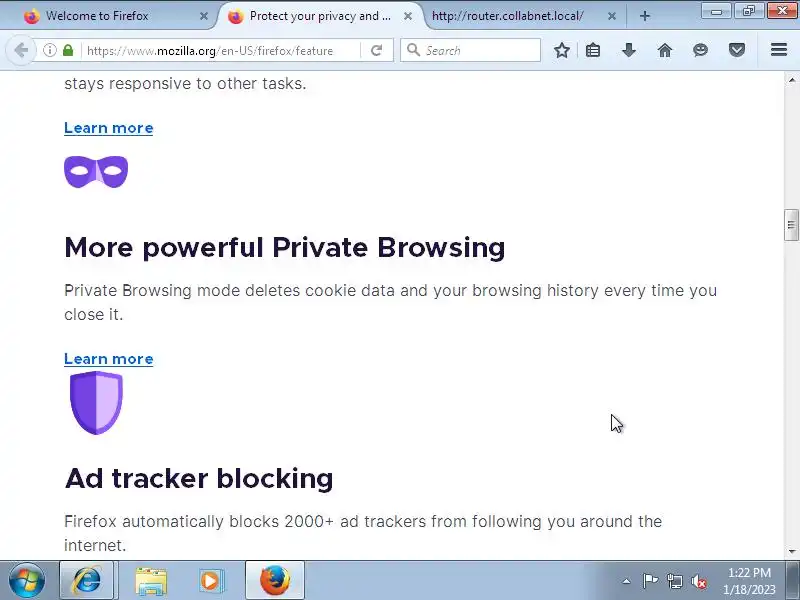Bookmark this page with the star icon
Viewport: 800px width, 600px height.
click(562, 51)
